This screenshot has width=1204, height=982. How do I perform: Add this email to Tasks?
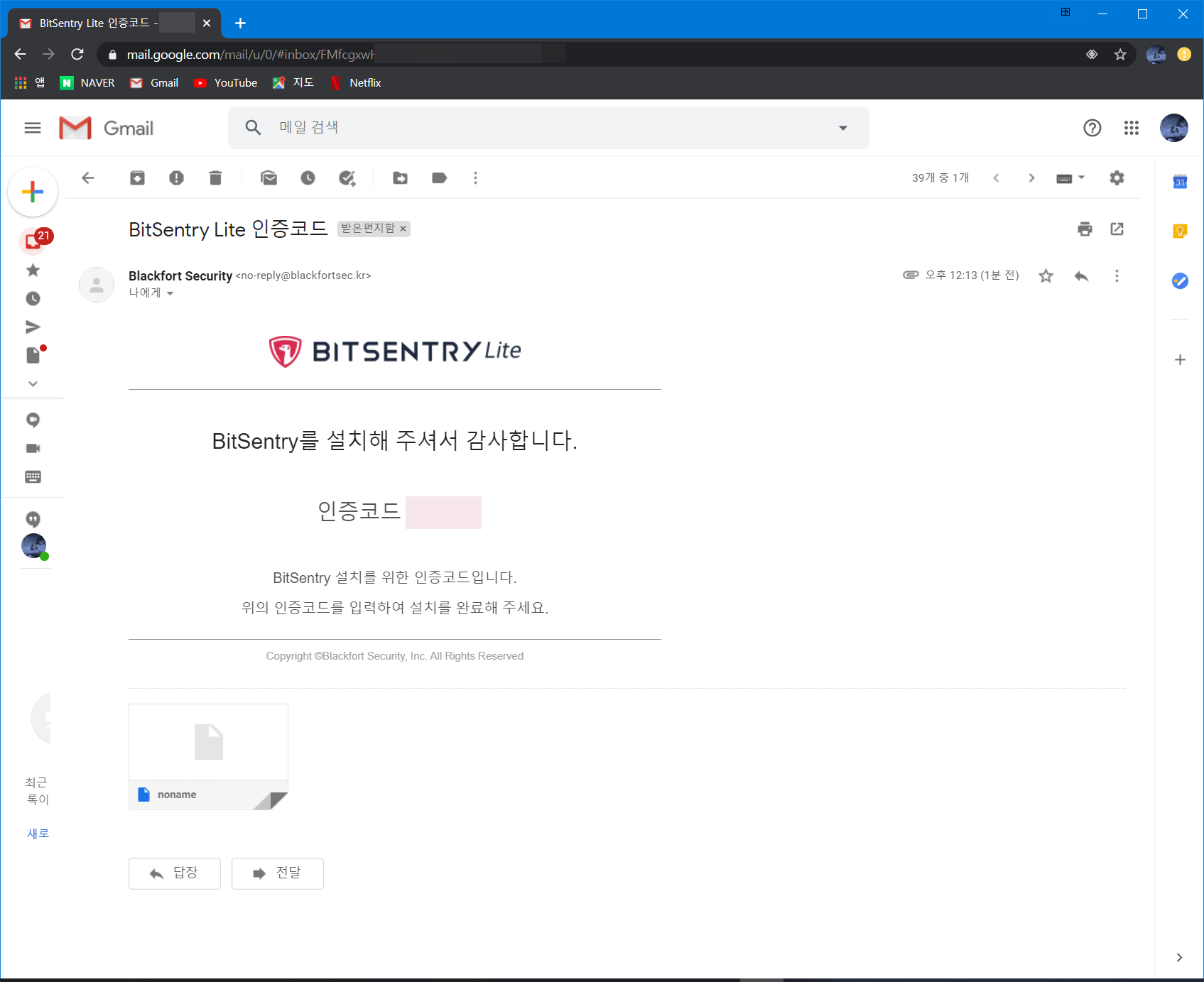[x=347, y=178]
